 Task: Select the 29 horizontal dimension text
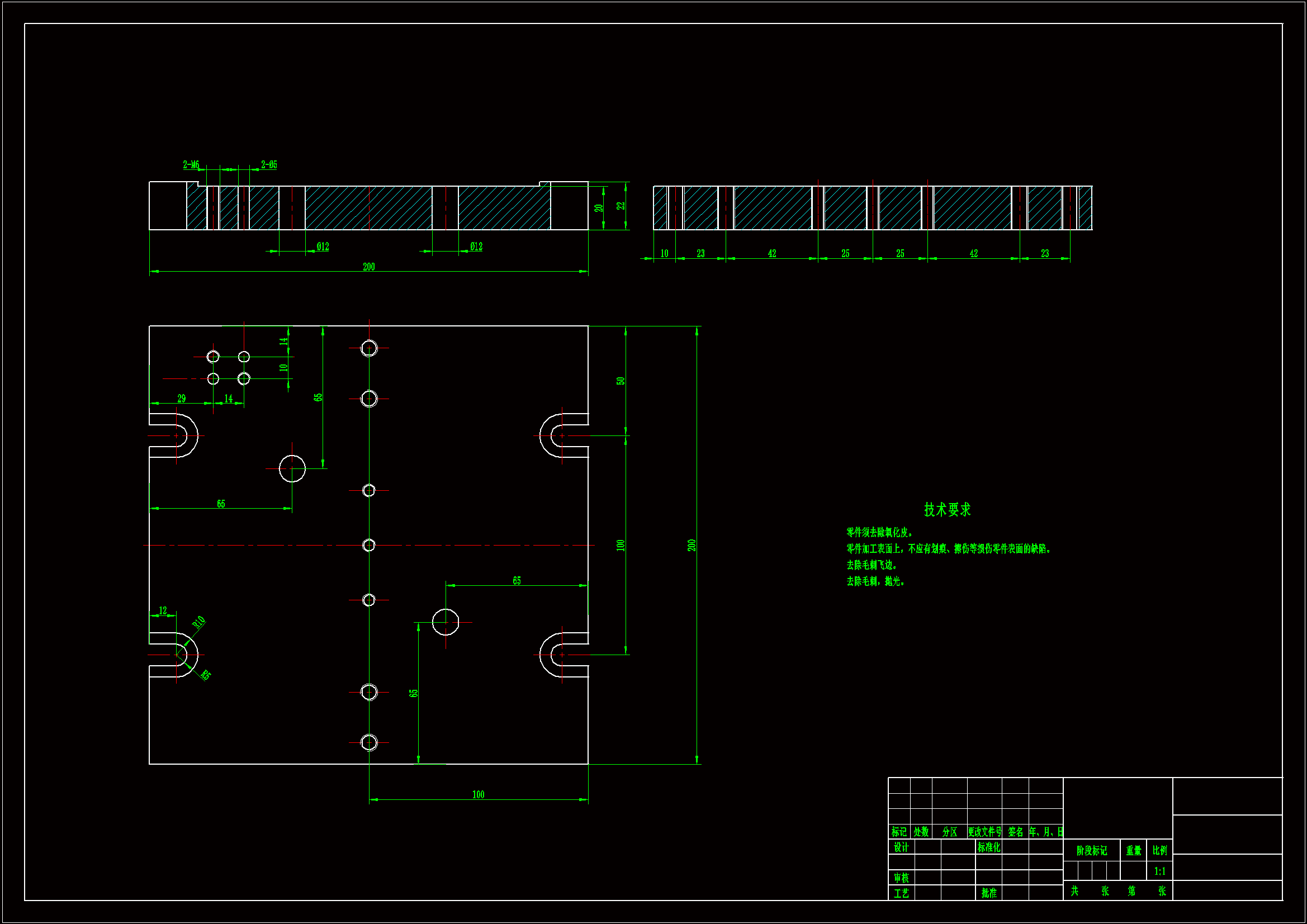[181, 399]
